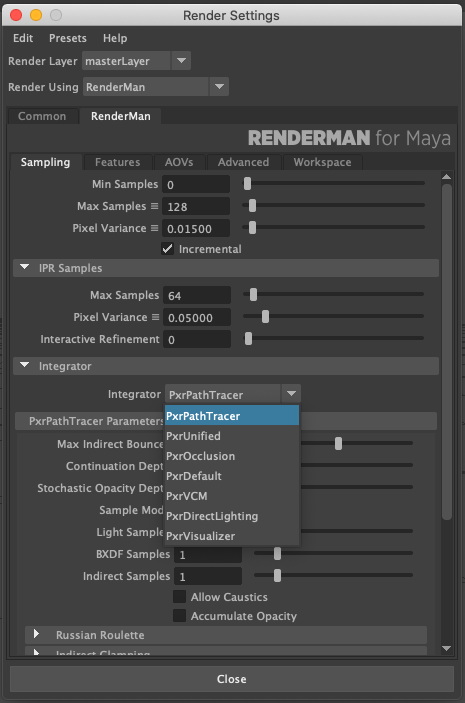Select the Sampling tab
The image size is (465, 703).
pos(45,162)
